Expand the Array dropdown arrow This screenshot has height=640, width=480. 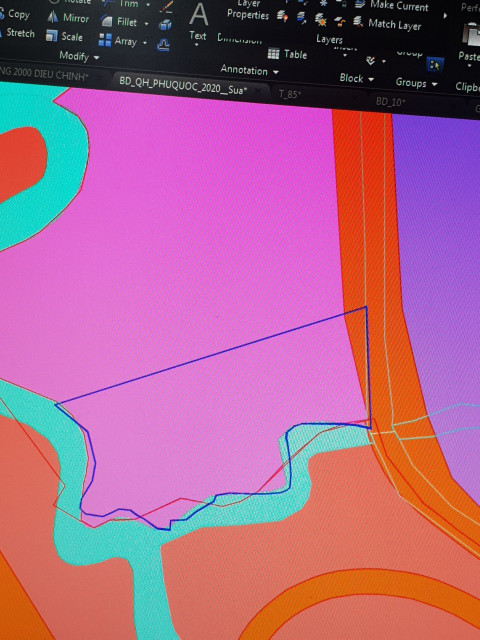click(x=144, y=42)
